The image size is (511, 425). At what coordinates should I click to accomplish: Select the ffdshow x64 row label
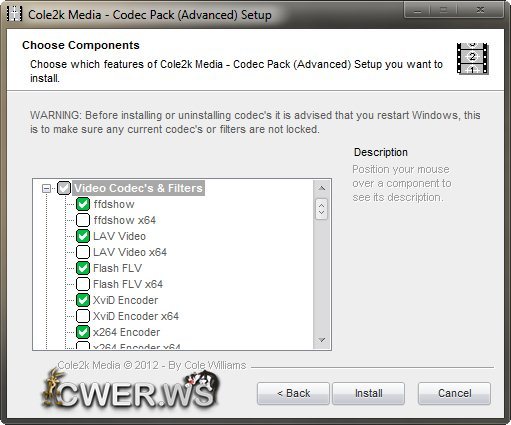pos(125,220)
